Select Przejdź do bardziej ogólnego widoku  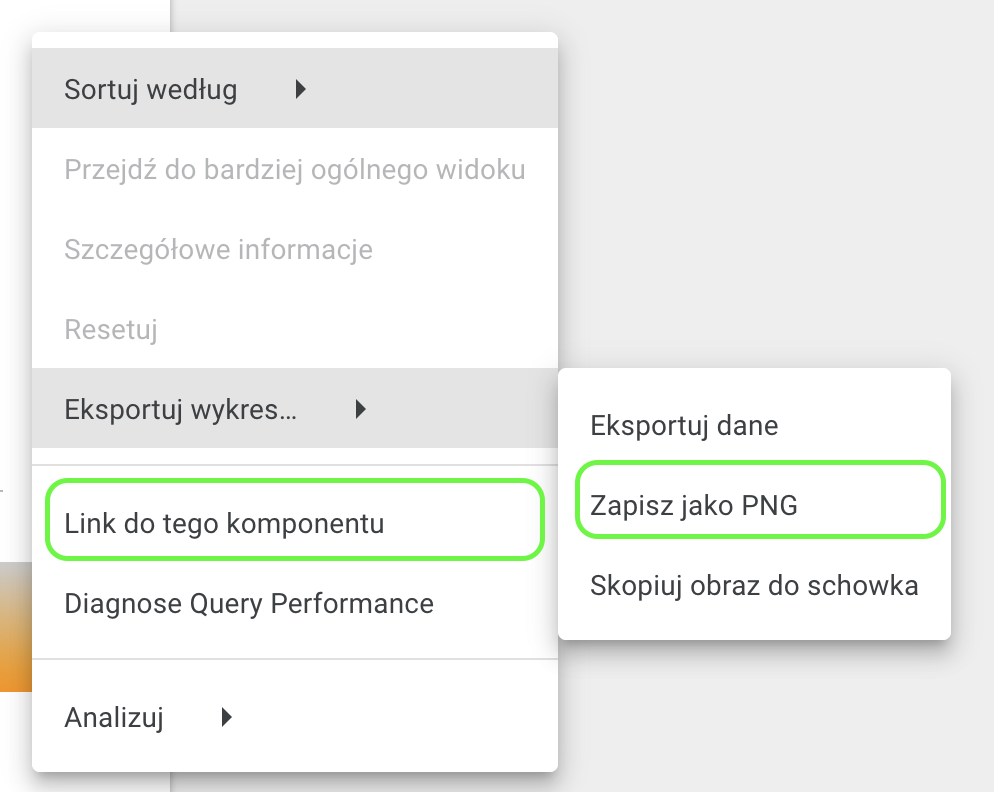tap(294, 169)
